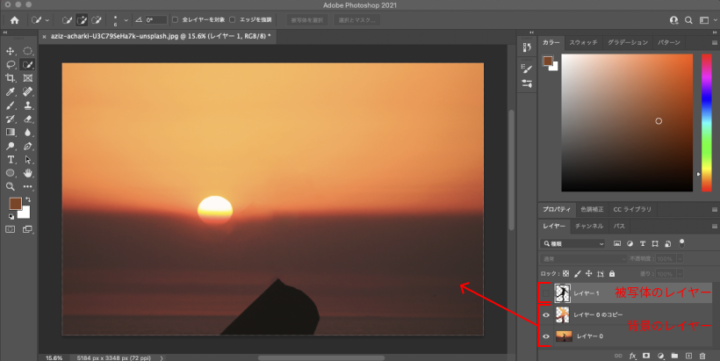Screen dimensions: 720x361
Task: Select the Clone Stamp tool
Action: tap(28, 105)
